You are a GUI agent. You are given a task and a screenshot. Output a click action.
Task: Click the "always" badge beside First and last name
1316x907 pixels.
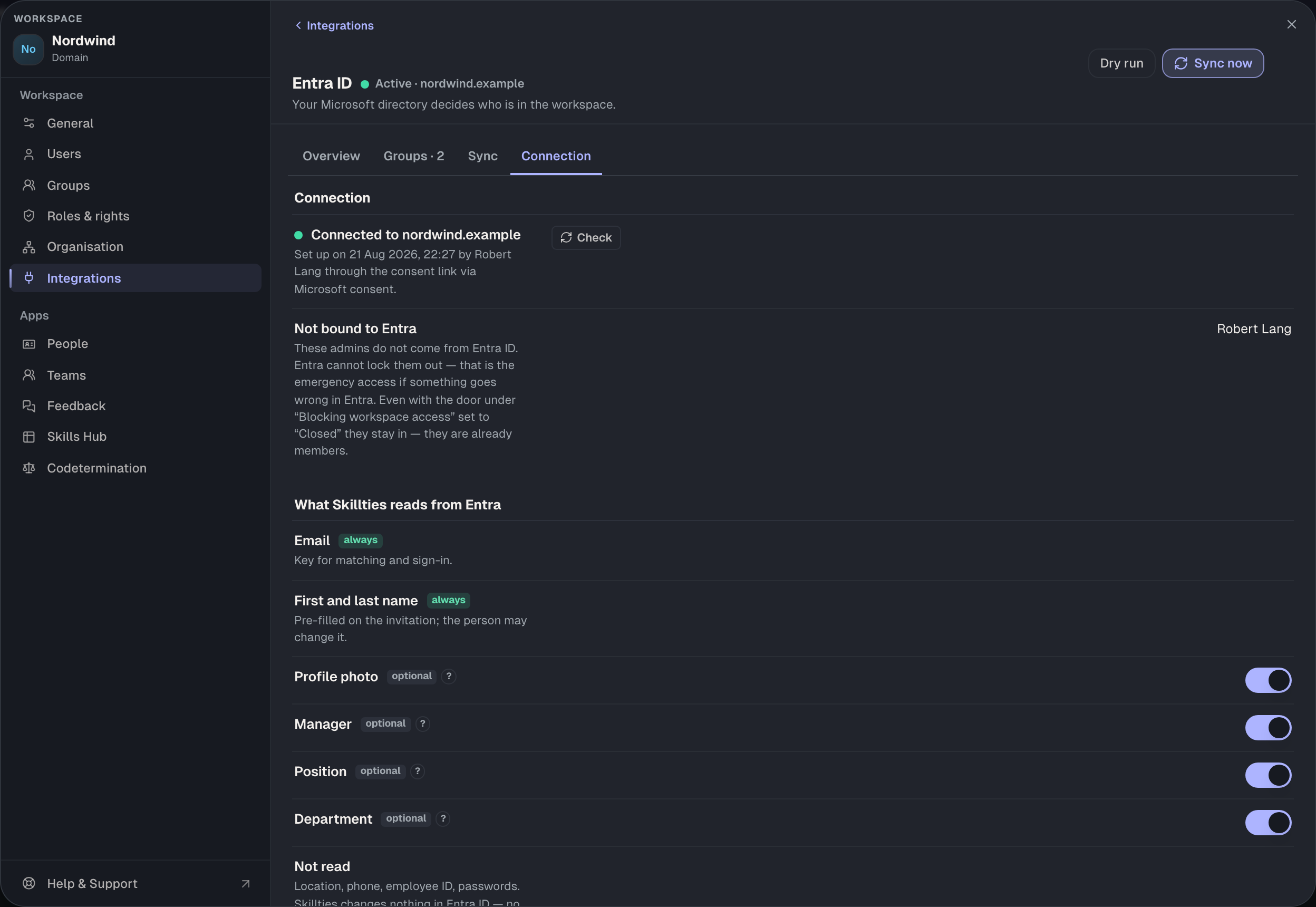[448, 600]
